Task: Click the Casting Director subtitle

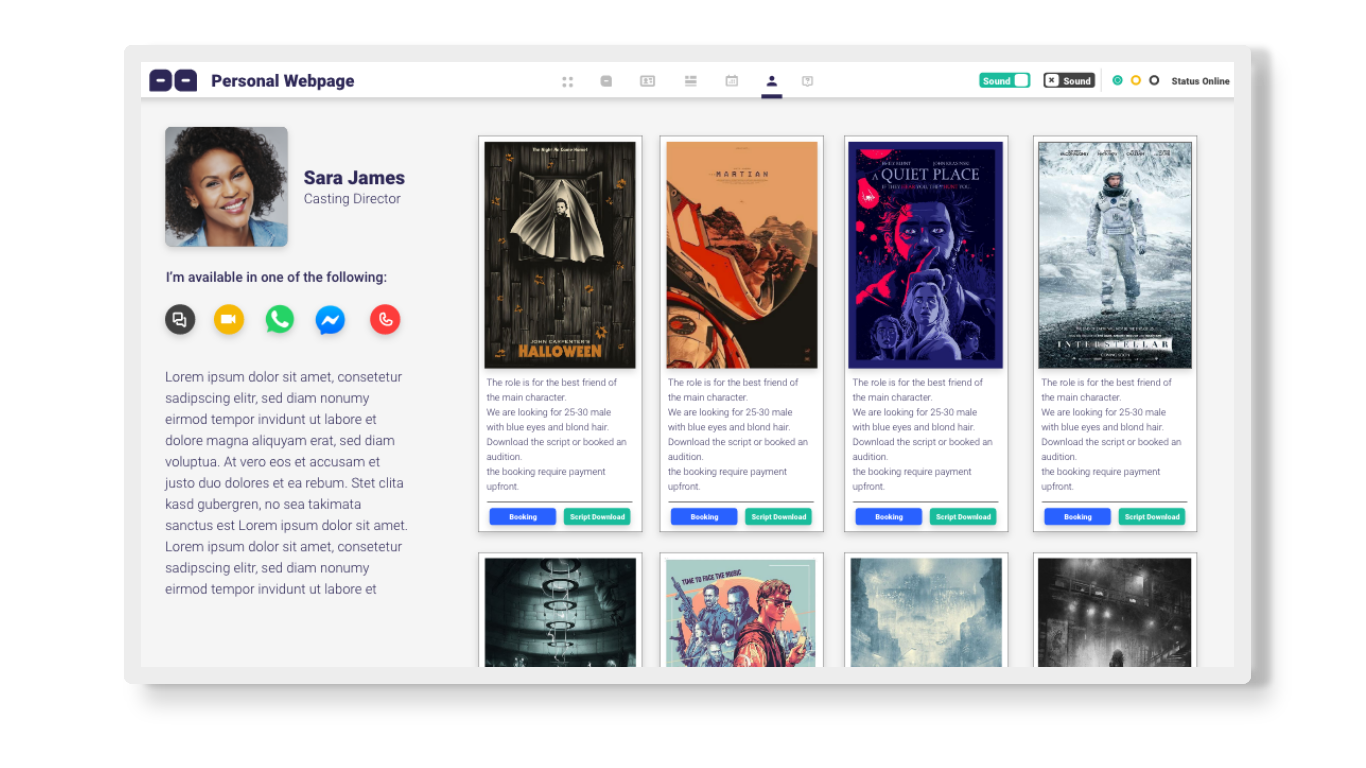Action: click(352, 199)
